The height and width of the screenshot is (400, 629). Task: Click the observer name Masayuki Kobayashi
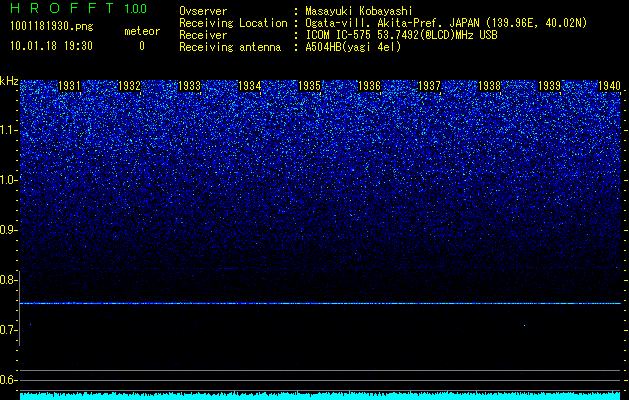(x=359, y=11)
